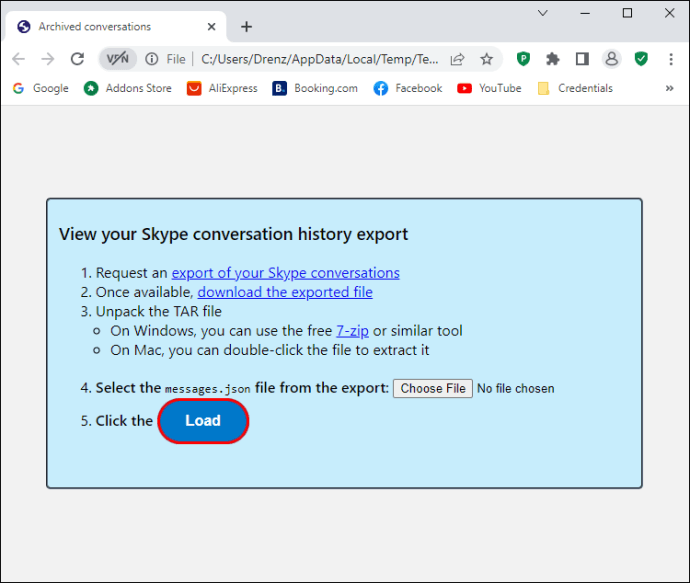This screenshot has height=583, width=690.
Task: Open export of your Skype conversations link
Action: [285, 273]
